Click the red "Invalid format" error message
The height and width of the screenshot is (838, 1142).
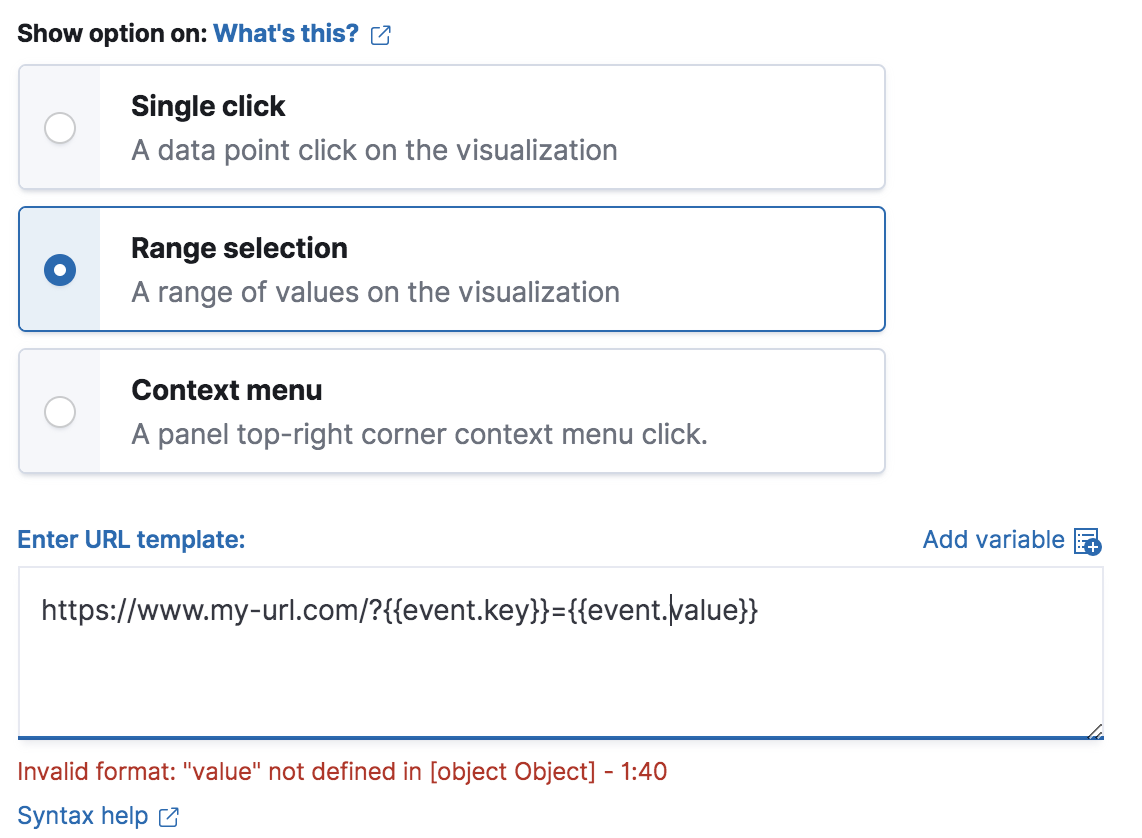342,772
